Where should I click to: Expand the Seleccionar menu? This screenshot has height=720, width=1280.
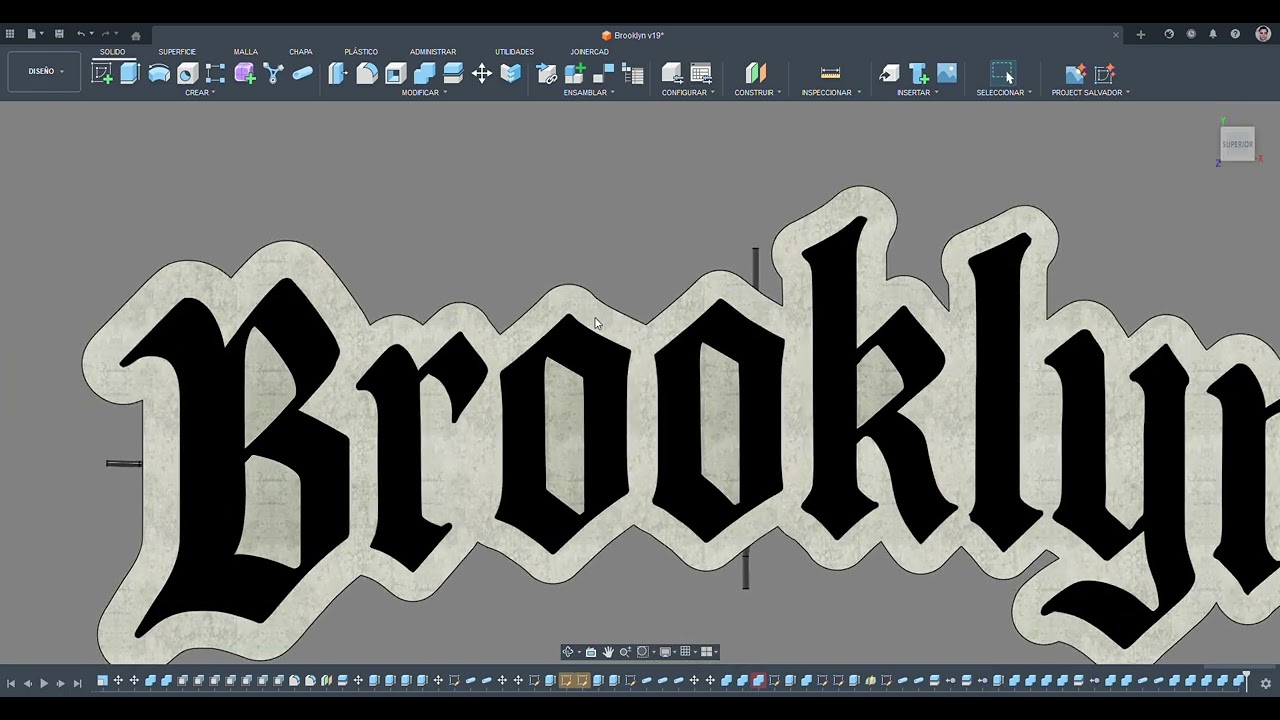point(1004,93)
